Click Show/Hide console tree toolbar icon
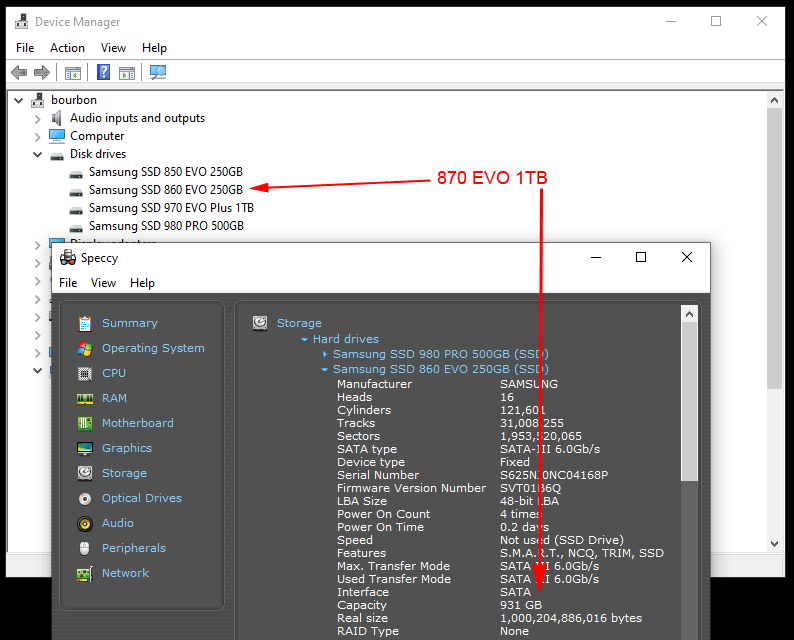The height and width of the screenshot is (640, 794). point(73,73)
